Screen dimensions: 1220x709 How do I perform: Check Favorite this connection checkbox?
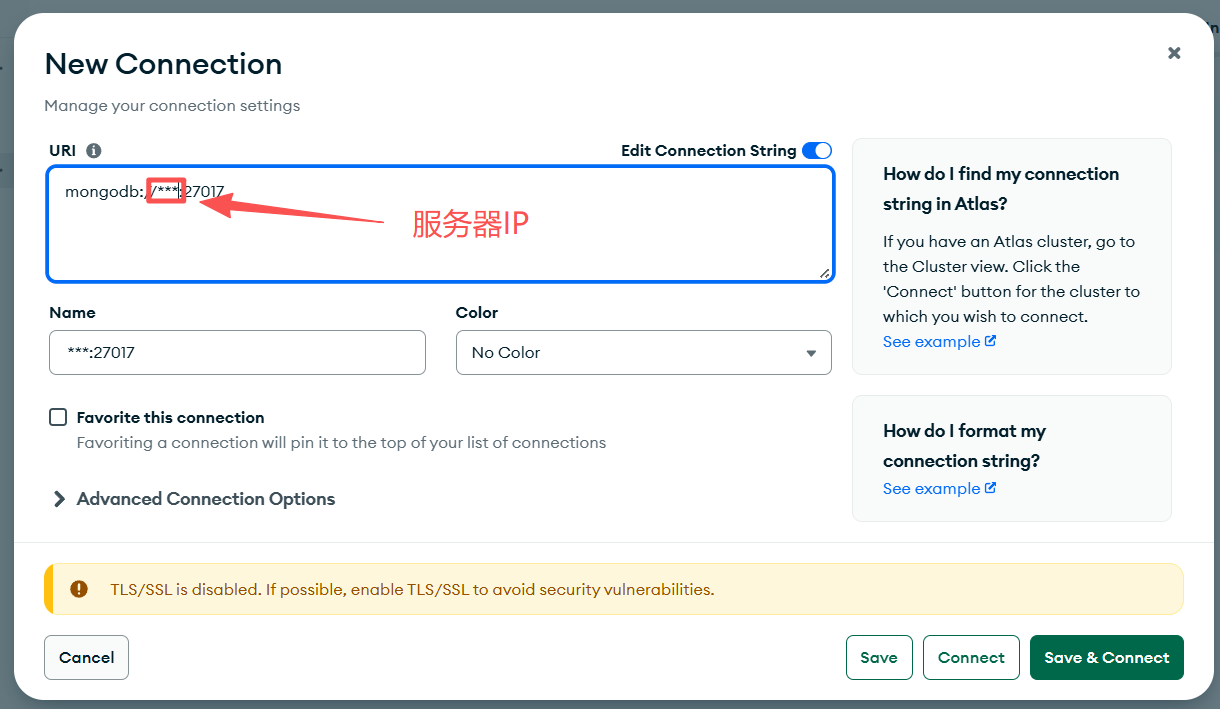58,417
